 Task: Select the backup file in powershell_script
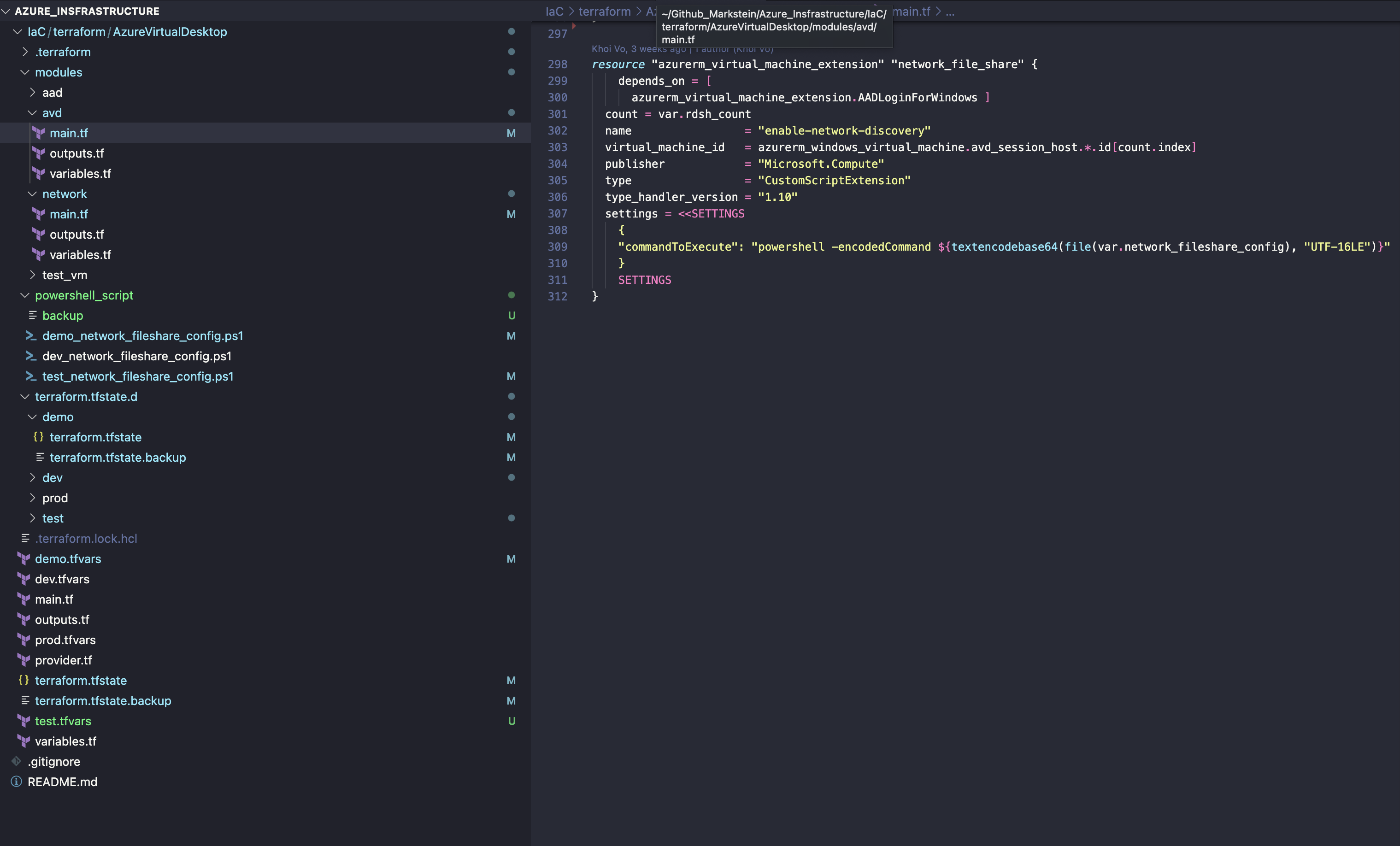[x=63, y=315]
